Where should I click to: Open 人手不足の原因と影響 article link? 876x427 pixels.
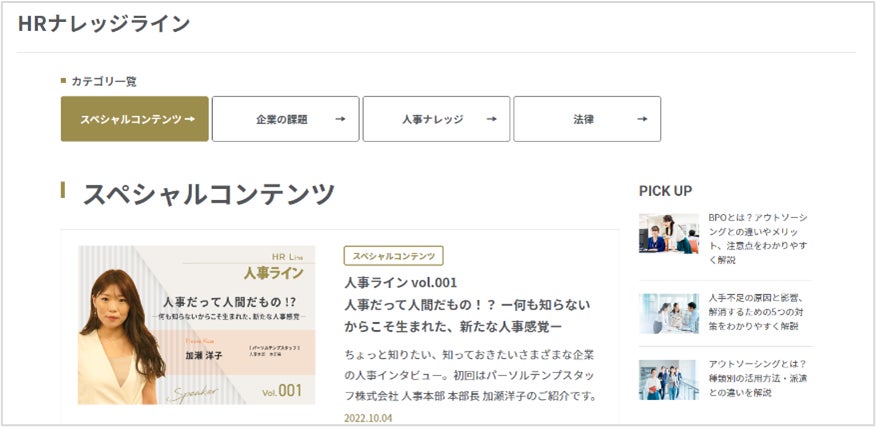tap(758, 311)
